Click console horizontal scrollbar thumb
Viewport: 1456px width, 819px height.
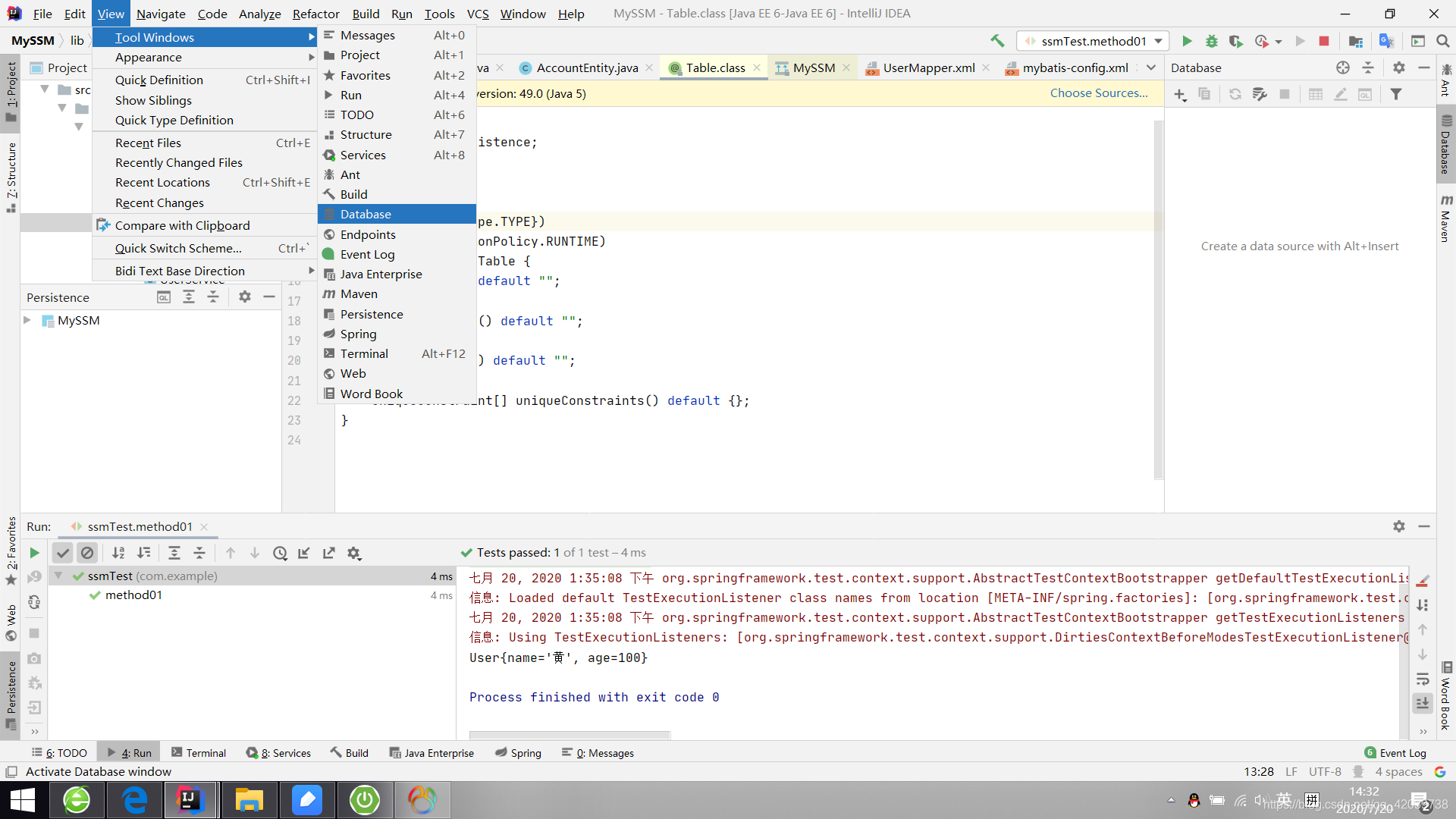[570, 735]
